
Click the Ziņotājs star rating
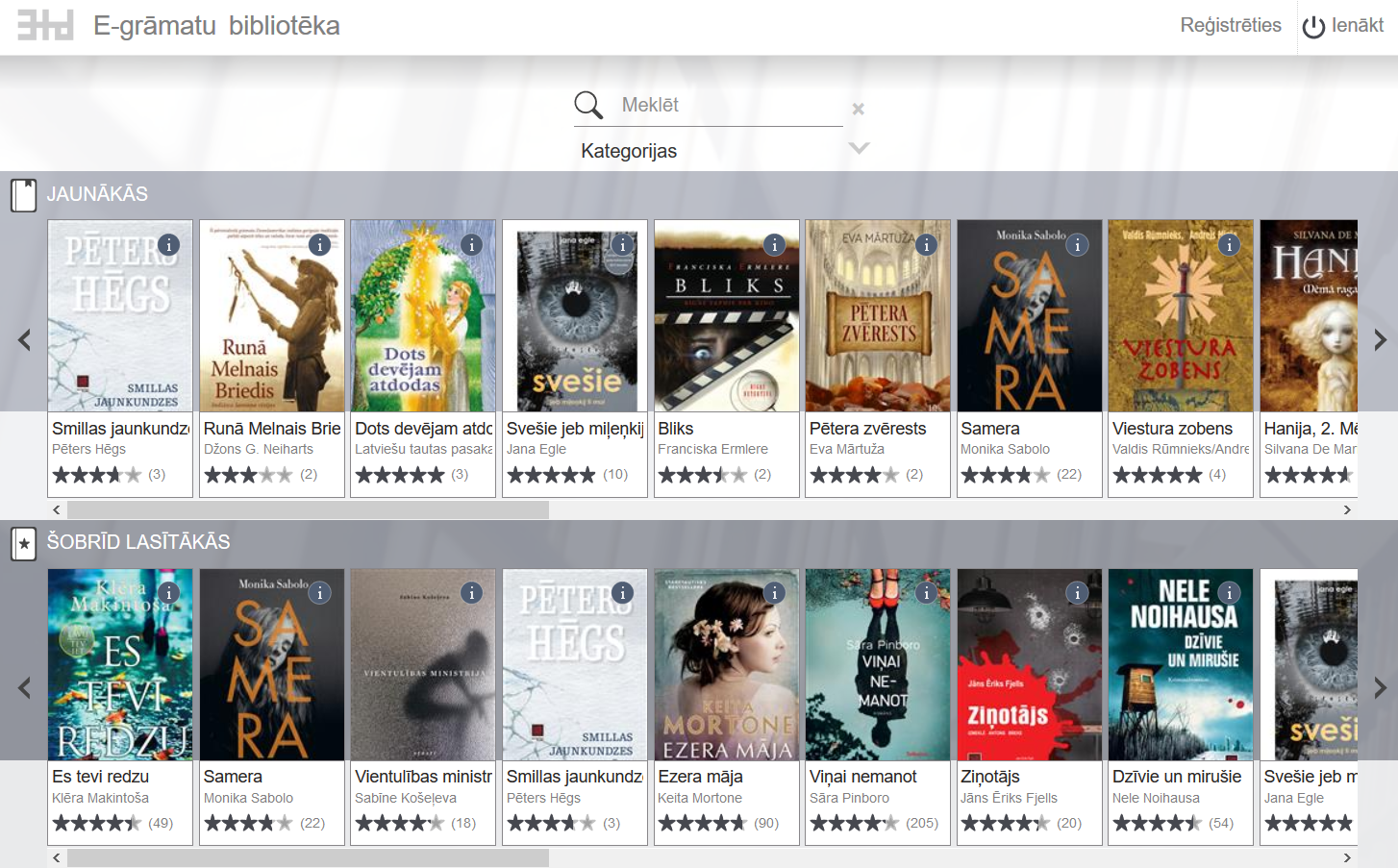tap(1005, 823)
